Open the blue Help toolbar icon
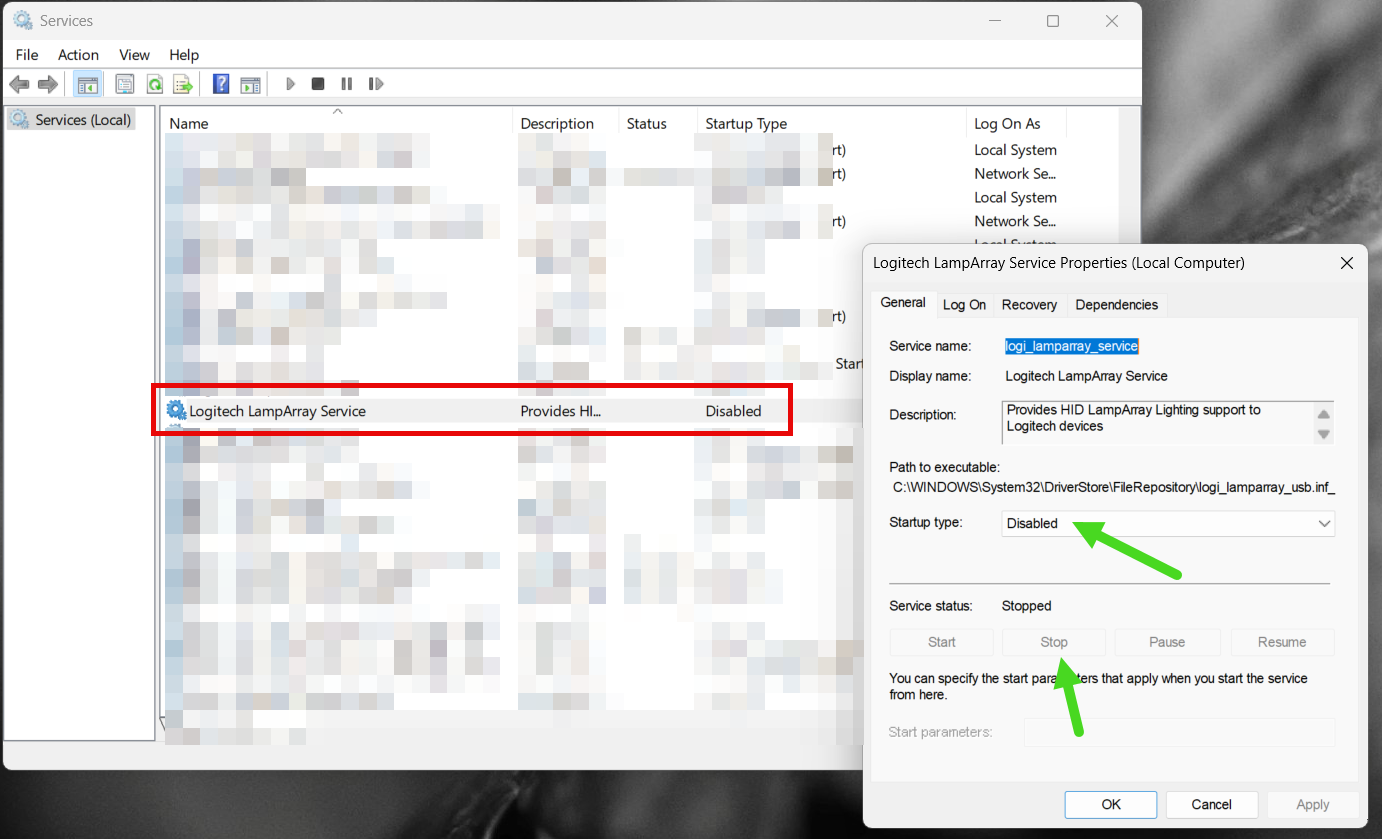 click(222, 84)
